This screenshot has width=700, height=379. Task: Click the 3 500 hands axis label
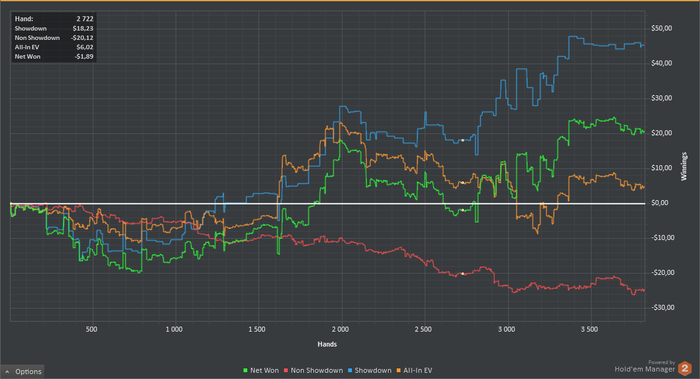coord(589,329)
